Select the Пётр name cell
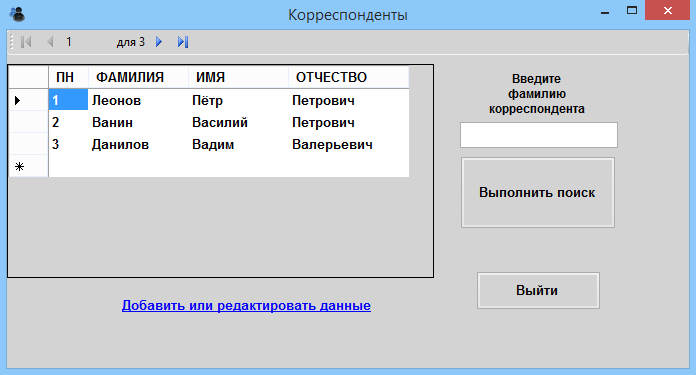Viewport: 696px width, 375px height. click(x=238, y=100)
